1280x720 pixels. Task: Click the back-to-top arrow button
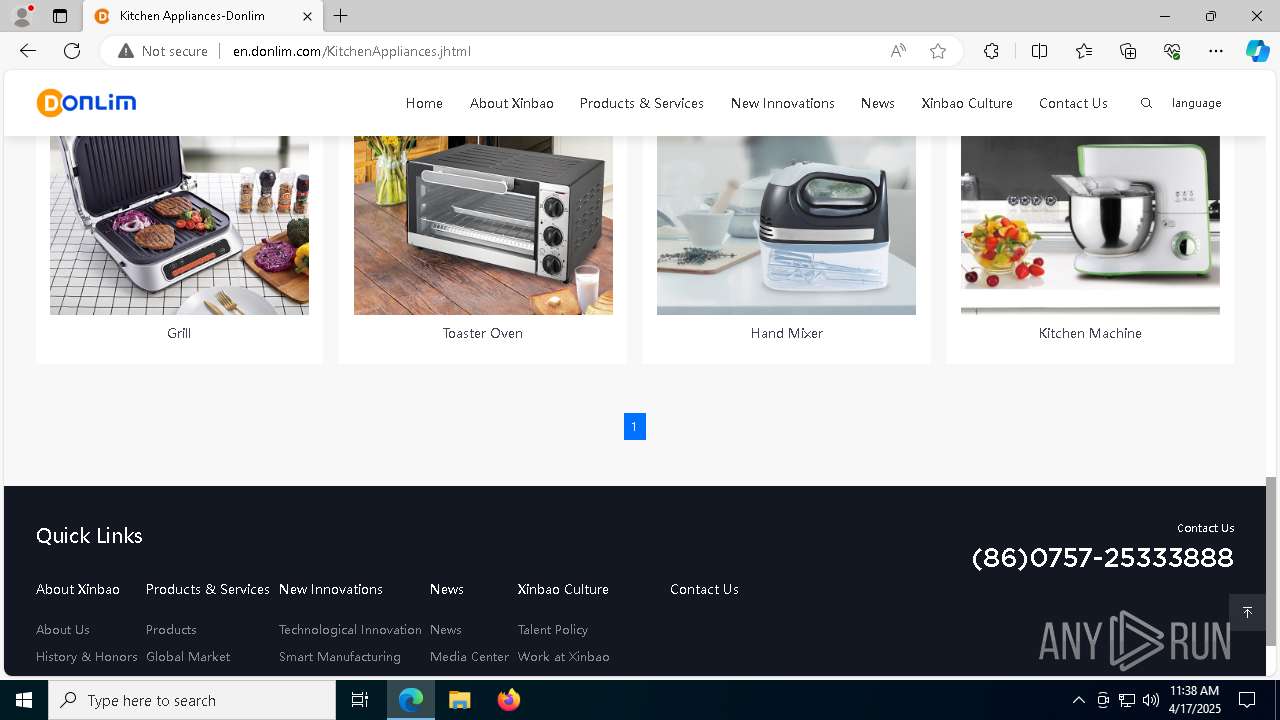click(x=1247, y=612)
